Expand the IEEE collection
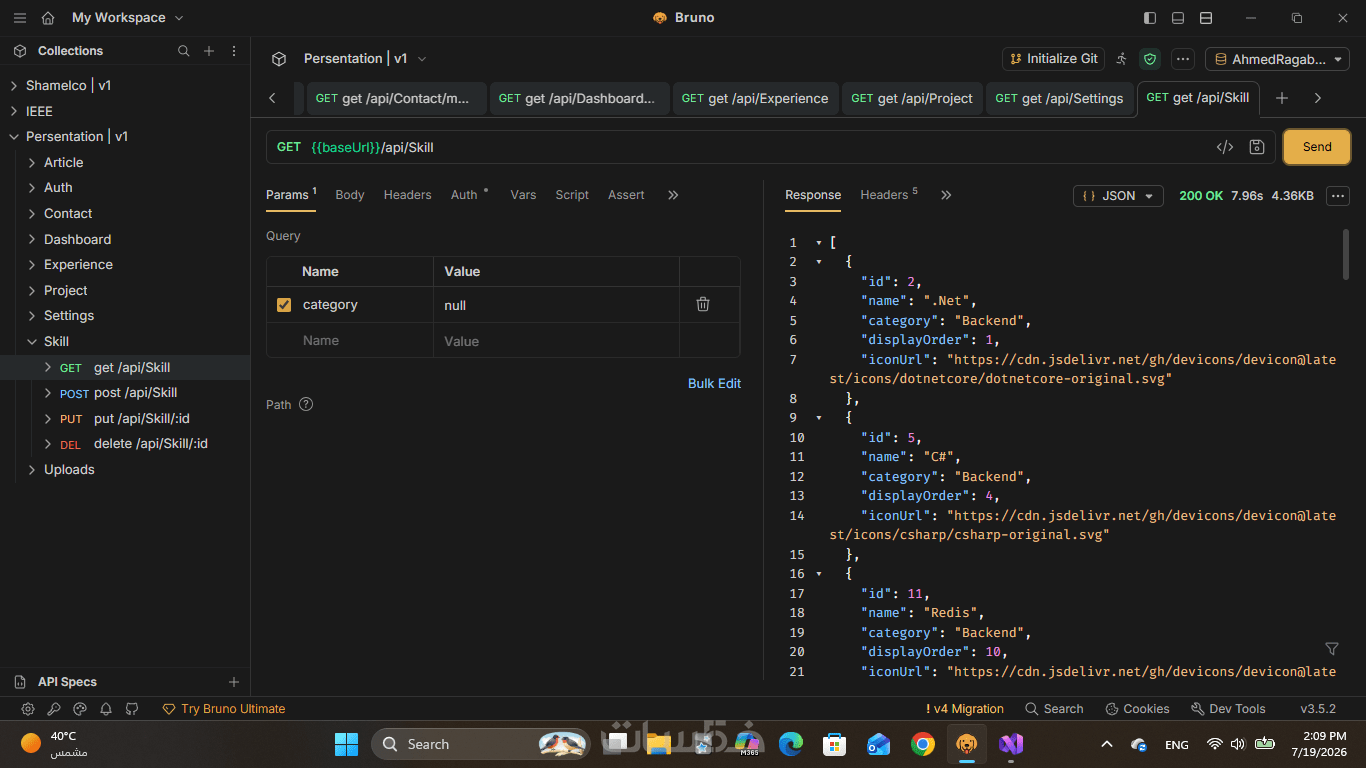 tap(14, 111)
